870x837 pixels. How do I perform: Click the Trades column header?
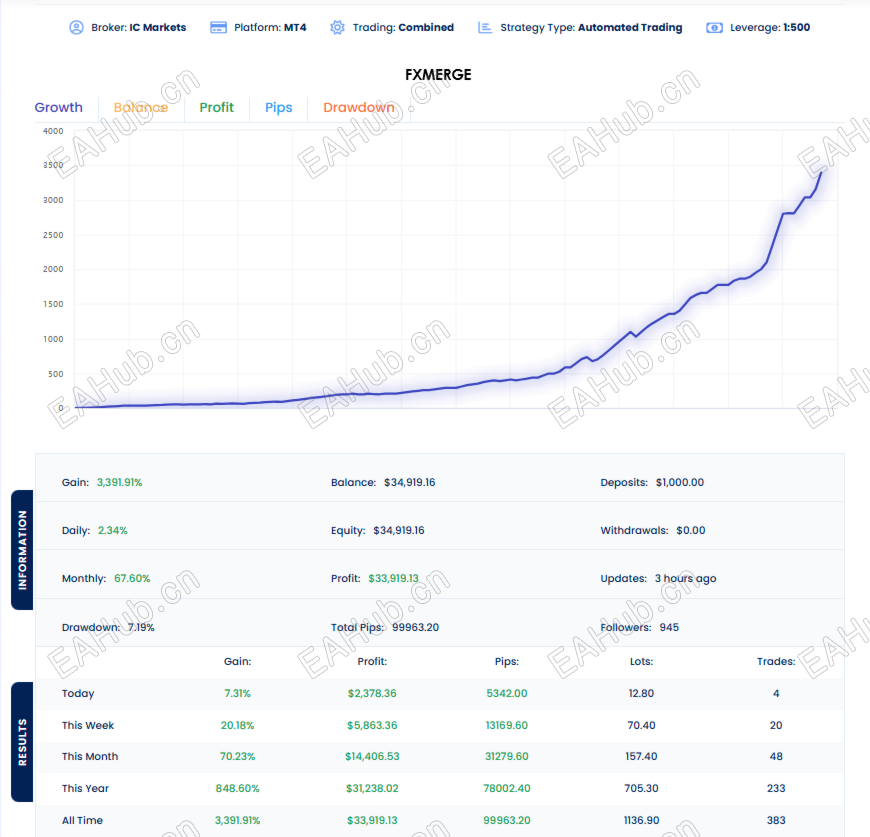point(776,661)
